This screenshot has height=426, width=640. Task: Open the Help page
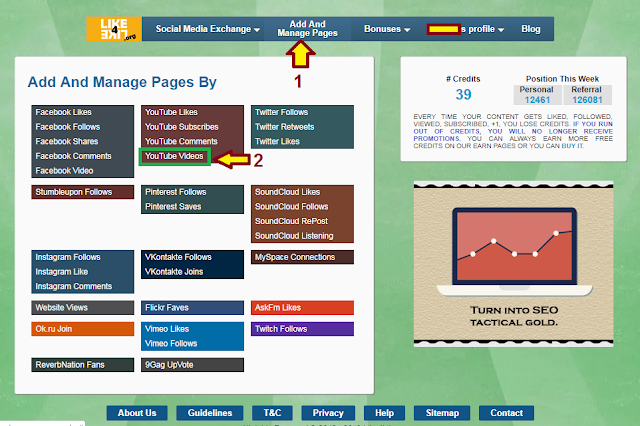384,413
